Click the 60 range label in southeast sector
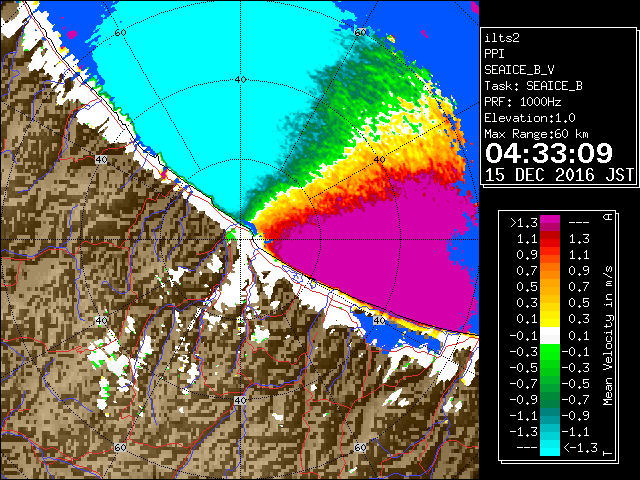This screenshot has height=480, width=640. click(x=360, y=447)
